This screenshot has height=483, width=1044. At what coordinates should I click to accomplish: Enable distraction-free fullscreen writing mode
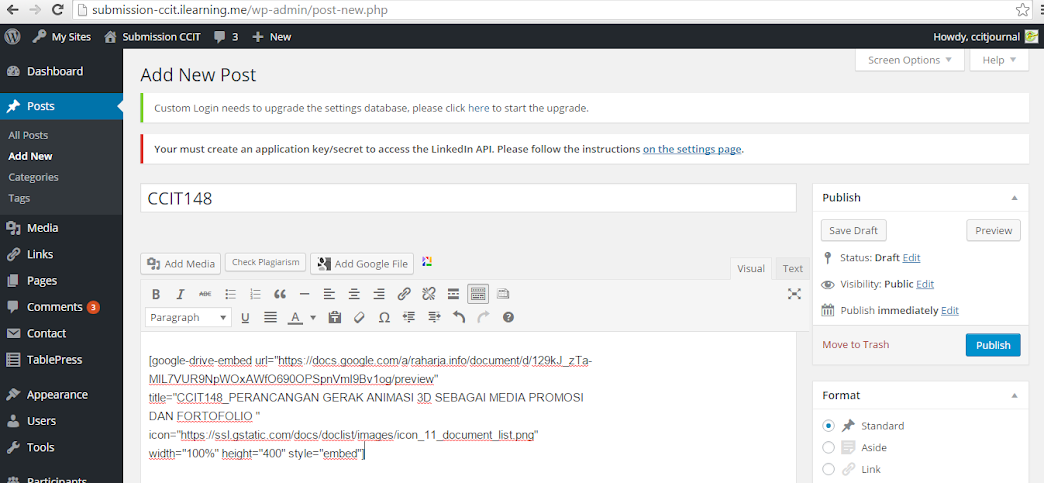794,294
